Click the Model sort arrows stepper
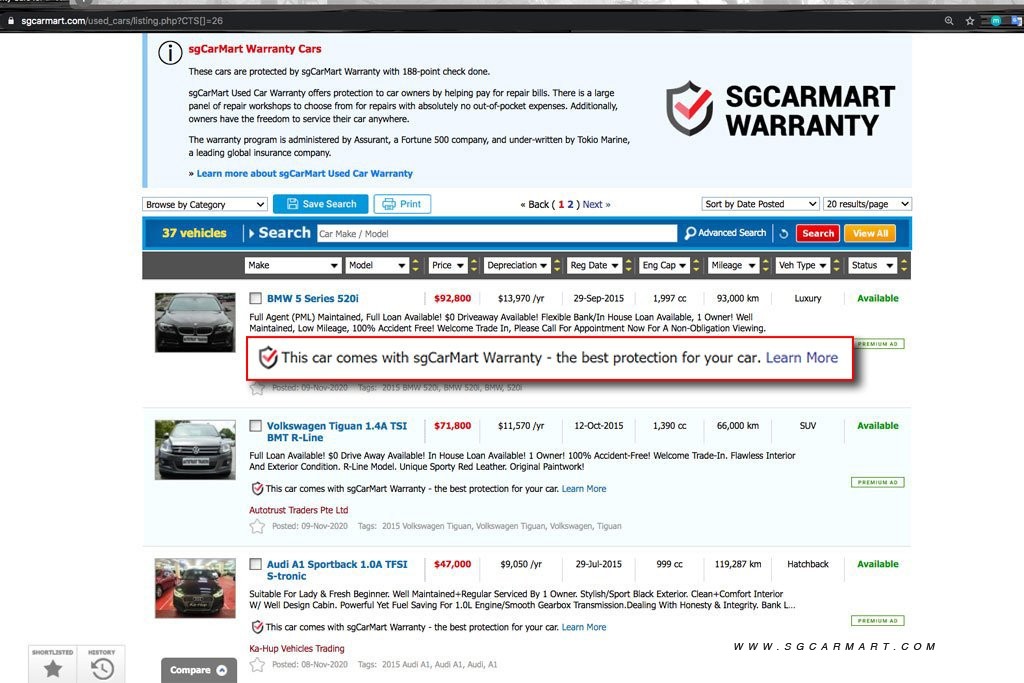Screen dimensions: 1024x683 [x=415, y=265]
